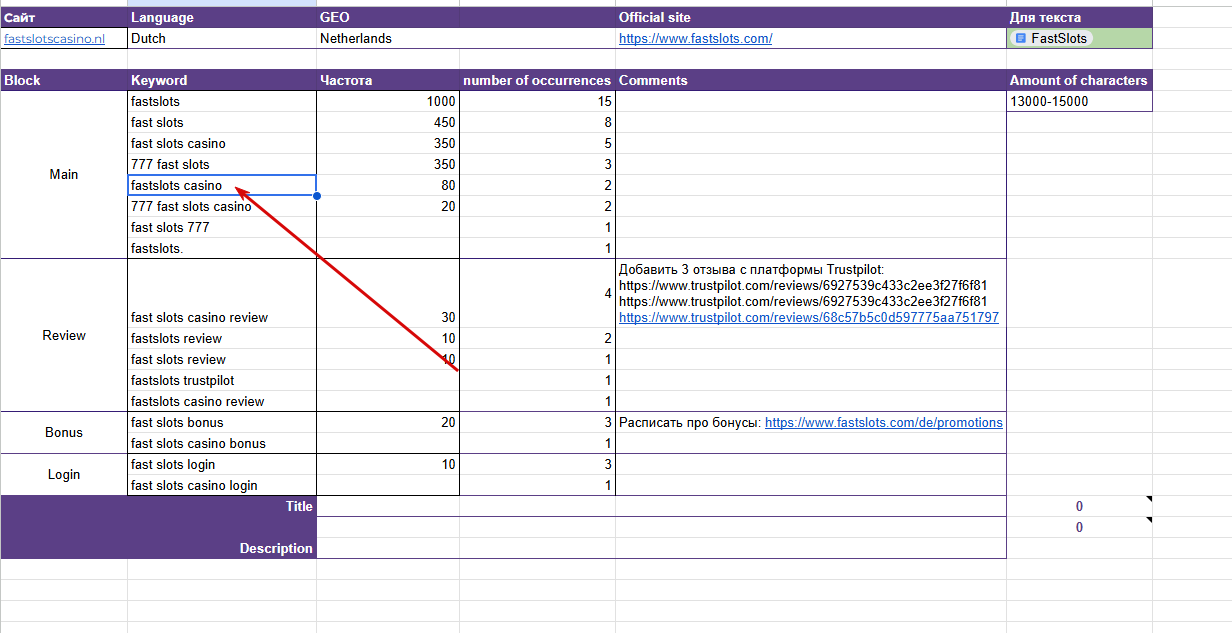Select the "fast slots bonus" keyword cell

pyautogui.click(x=222, y=422)
